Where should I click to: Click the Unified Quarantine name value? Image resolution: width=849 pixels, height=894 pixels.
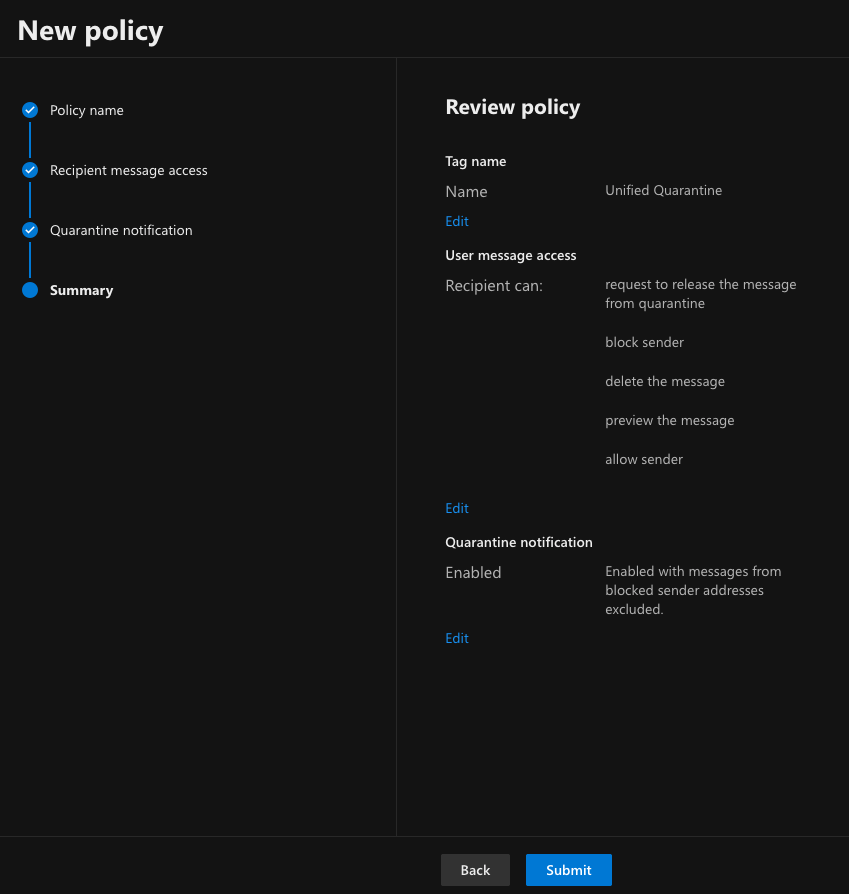pyautogui.click(x=663, y=190)
